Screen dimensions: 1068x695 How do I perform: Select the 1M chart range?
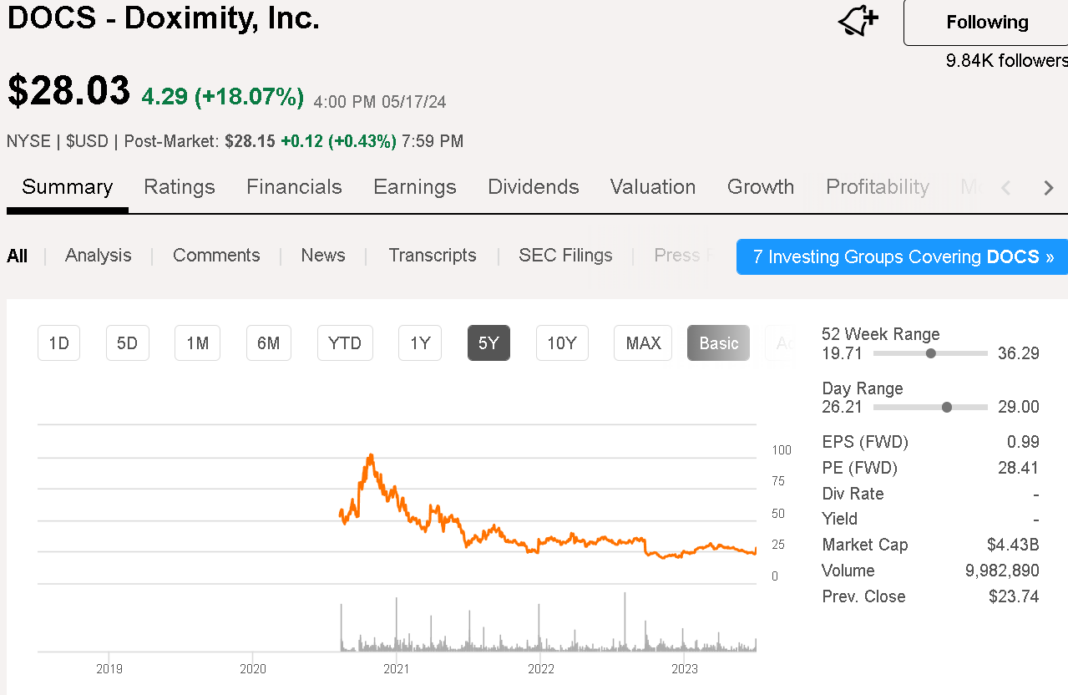197,343
